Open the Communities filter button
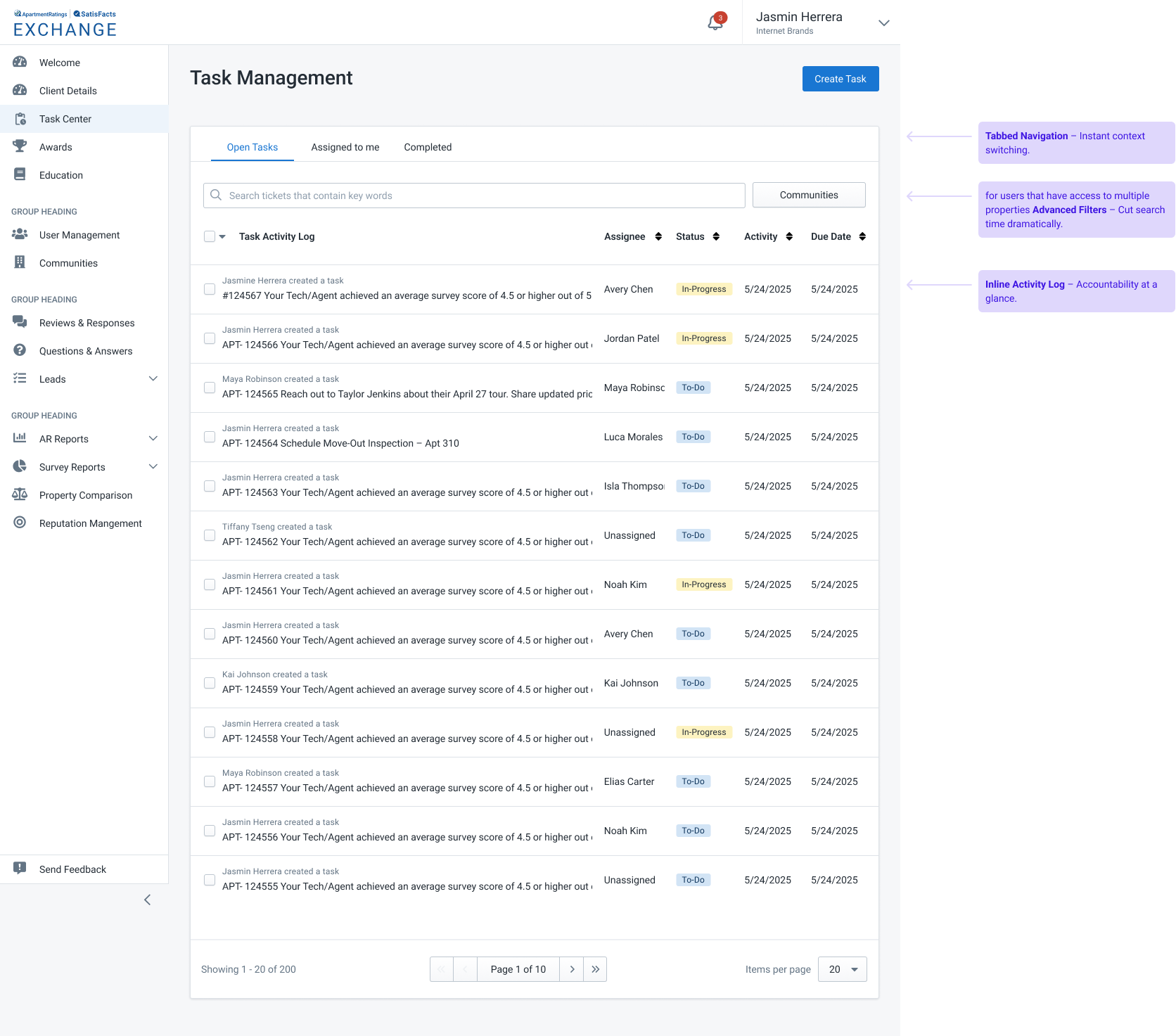Viewport: 1176px width, 1036px height. 808,195
